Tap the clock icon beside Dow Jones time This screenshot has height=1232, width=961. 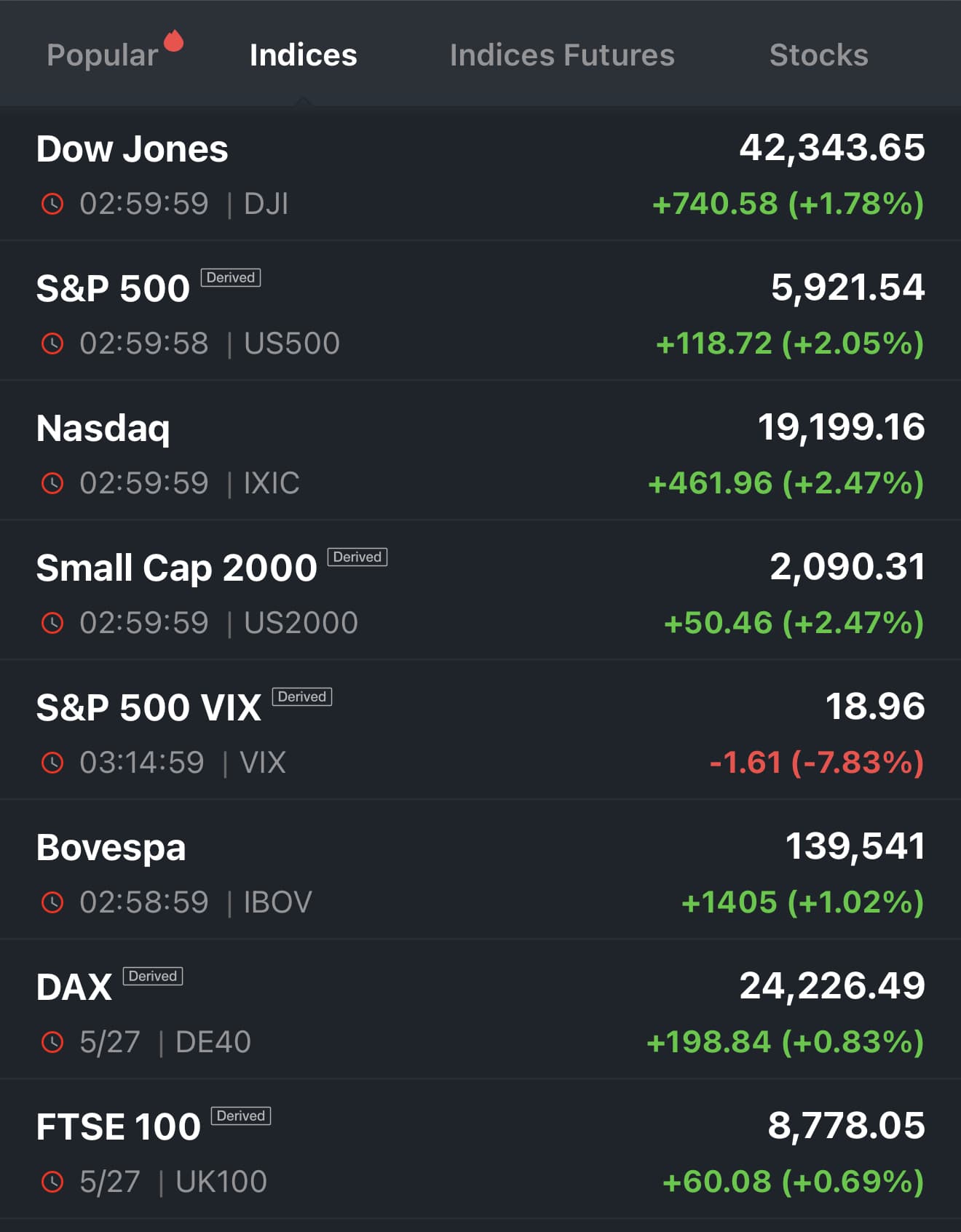[x=52, y=204]
